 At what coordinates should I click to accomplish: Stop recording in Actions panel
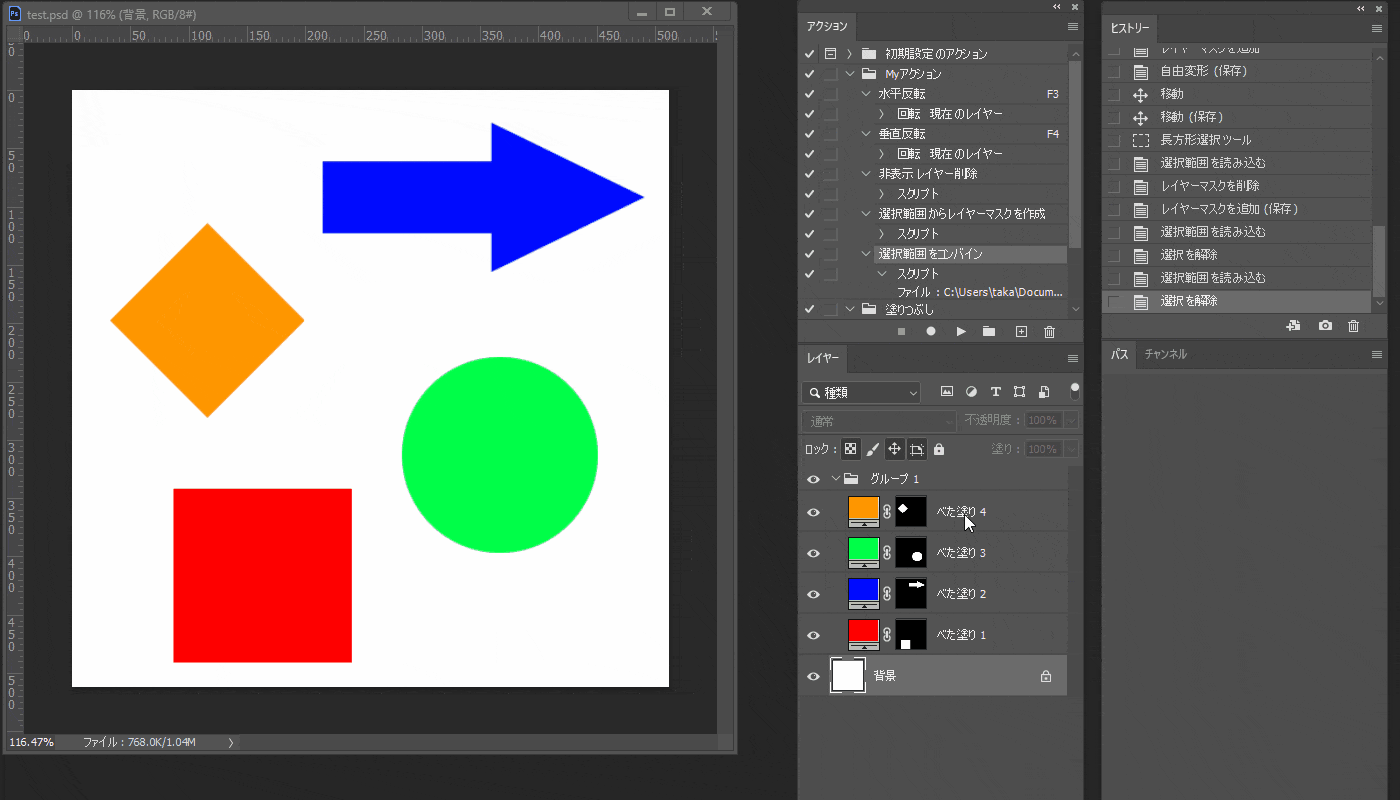tap(901, 331)
